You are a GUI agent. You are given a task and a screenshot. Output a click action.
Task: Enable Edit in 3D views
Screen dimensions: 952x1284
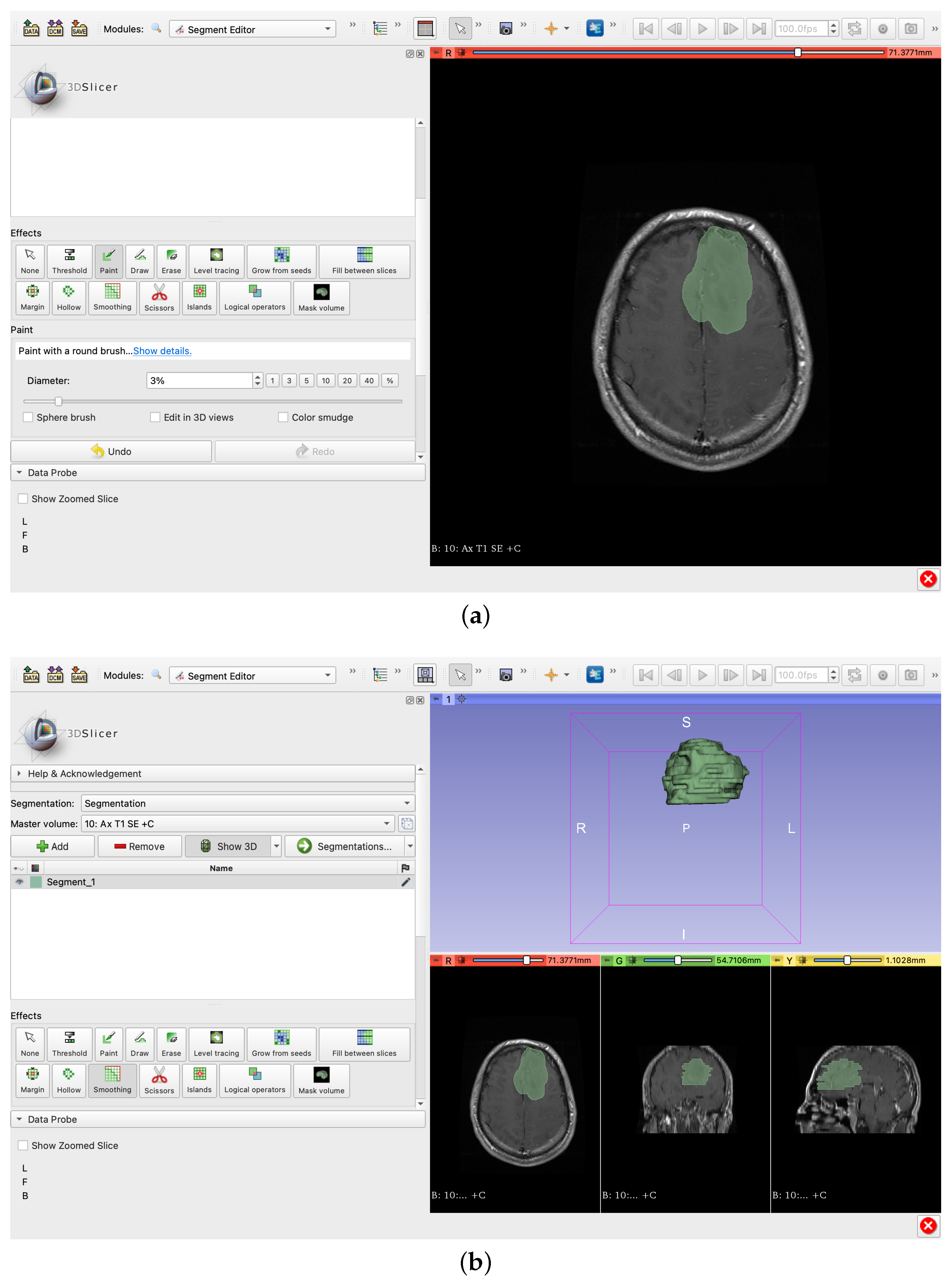[x=155, y=417]
